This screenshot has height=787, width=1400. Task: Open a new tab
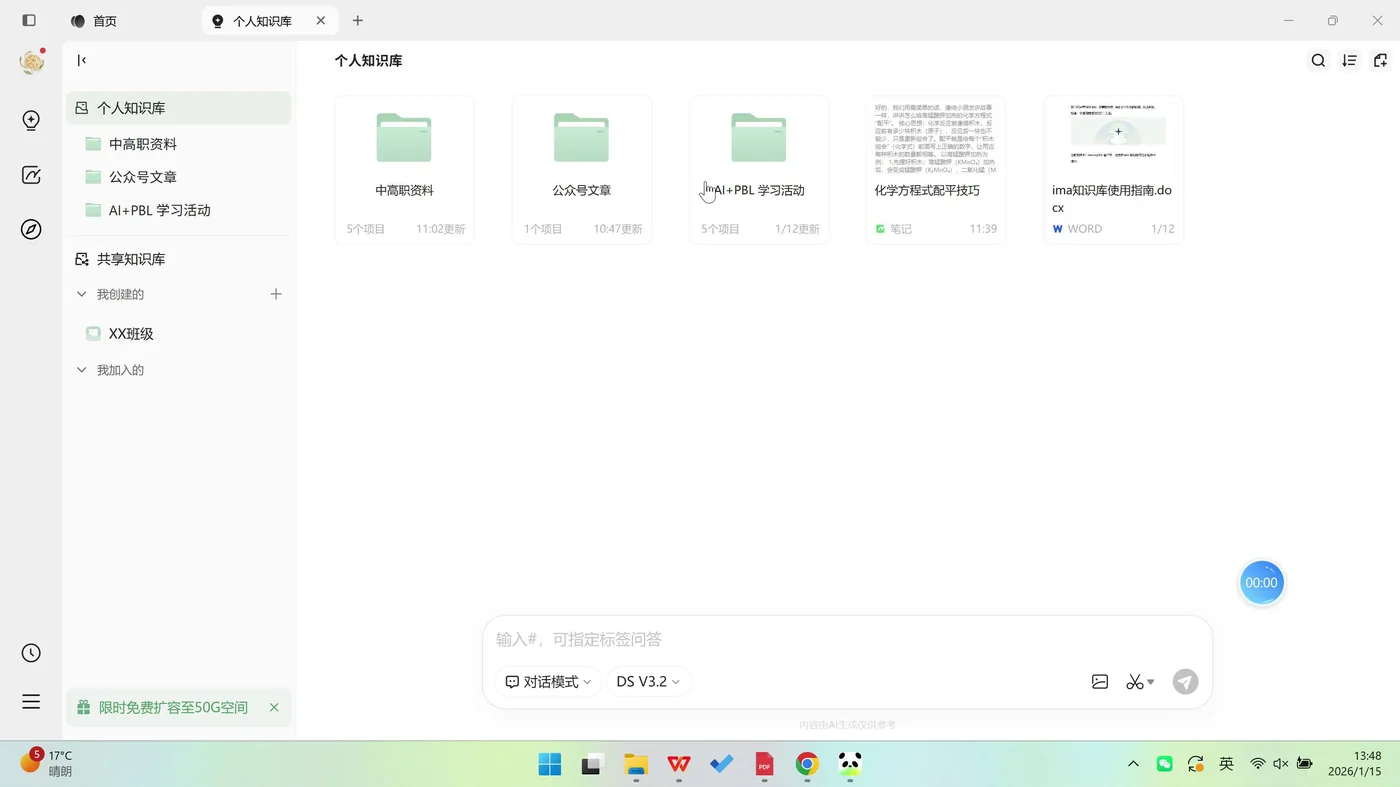click(358, 20)
